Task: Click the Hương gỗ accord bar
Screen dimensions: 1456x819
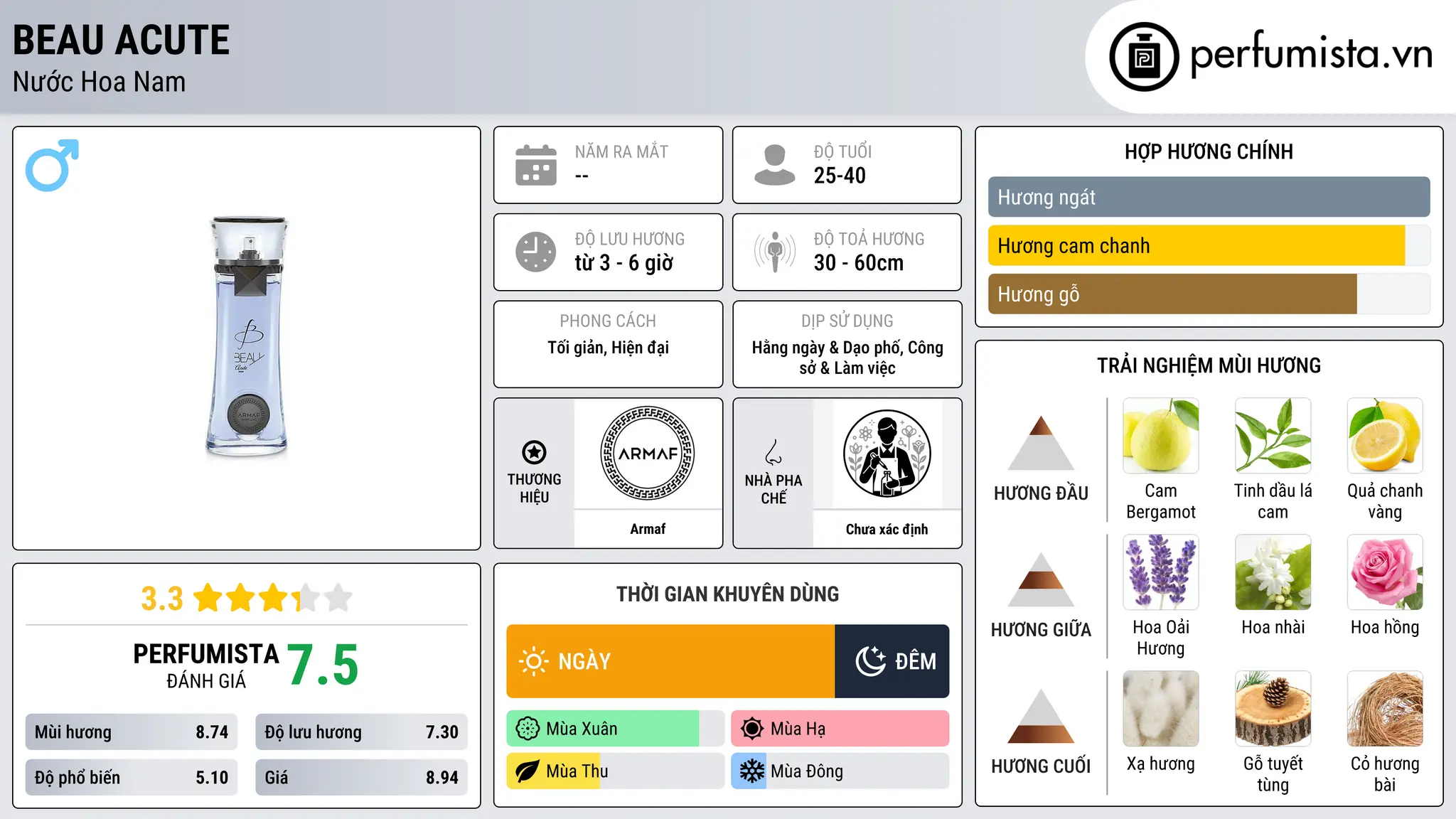Action: [x=1209, y=294]
